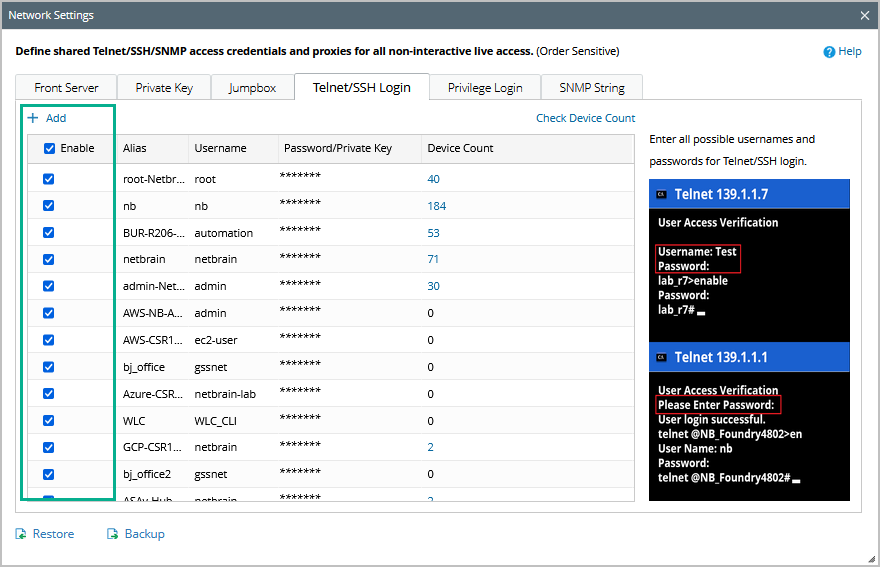Switch to the Front Server tab
Viewport: 880px width, 567px height.
pyautogui.click(x=66, y=88)
